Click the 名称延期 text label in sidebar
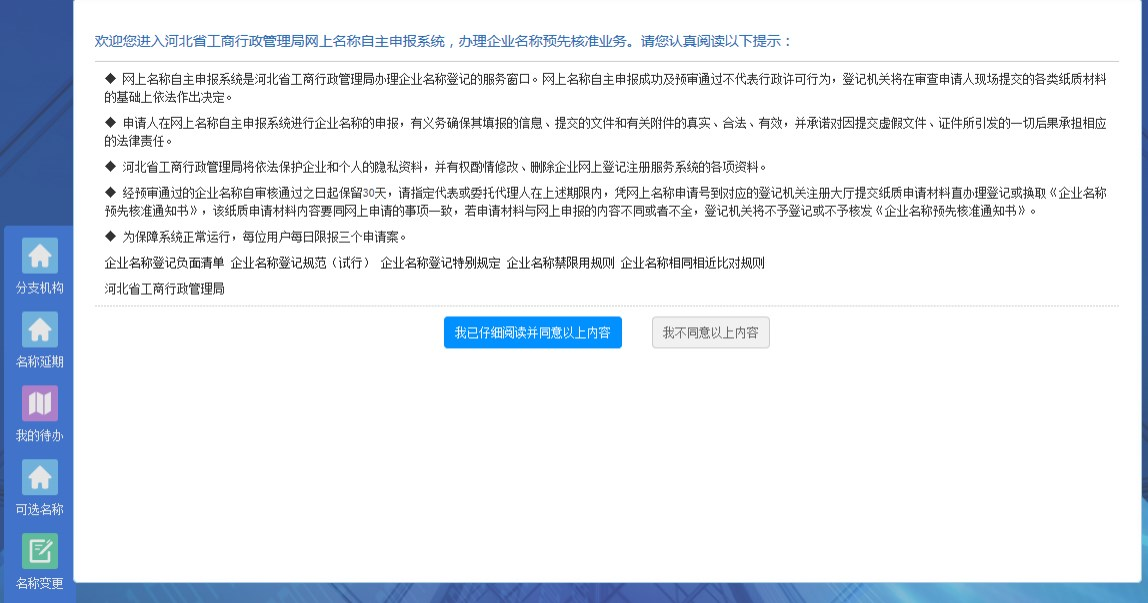This screenshot has height=603, width=1148. (x=40, y=362)
